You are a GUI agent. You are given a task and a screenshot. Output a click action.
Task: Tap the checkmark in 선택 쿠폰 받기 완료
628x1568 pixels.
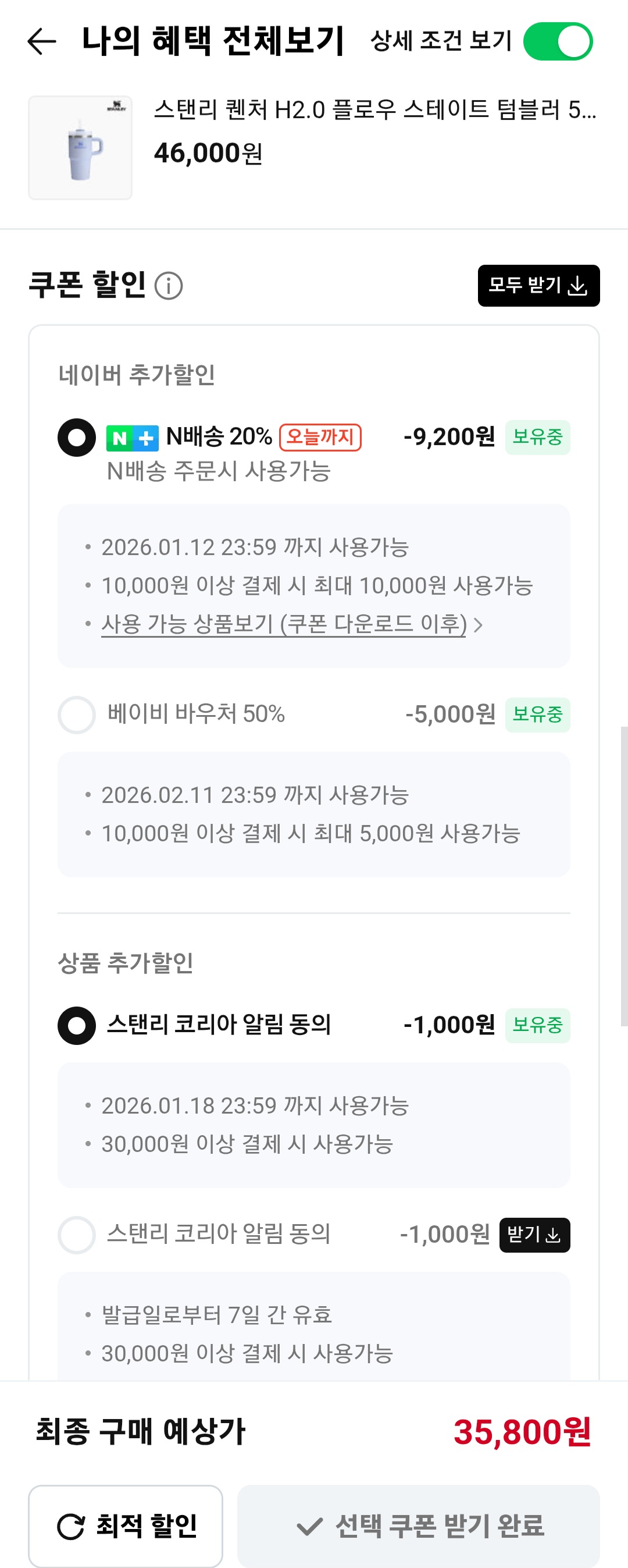[309, 1526]
